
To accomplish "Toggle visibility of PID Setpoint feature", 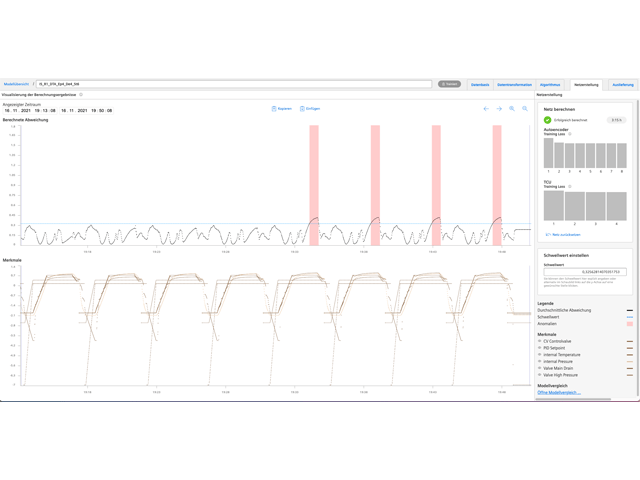I will [x=540, y=348].
